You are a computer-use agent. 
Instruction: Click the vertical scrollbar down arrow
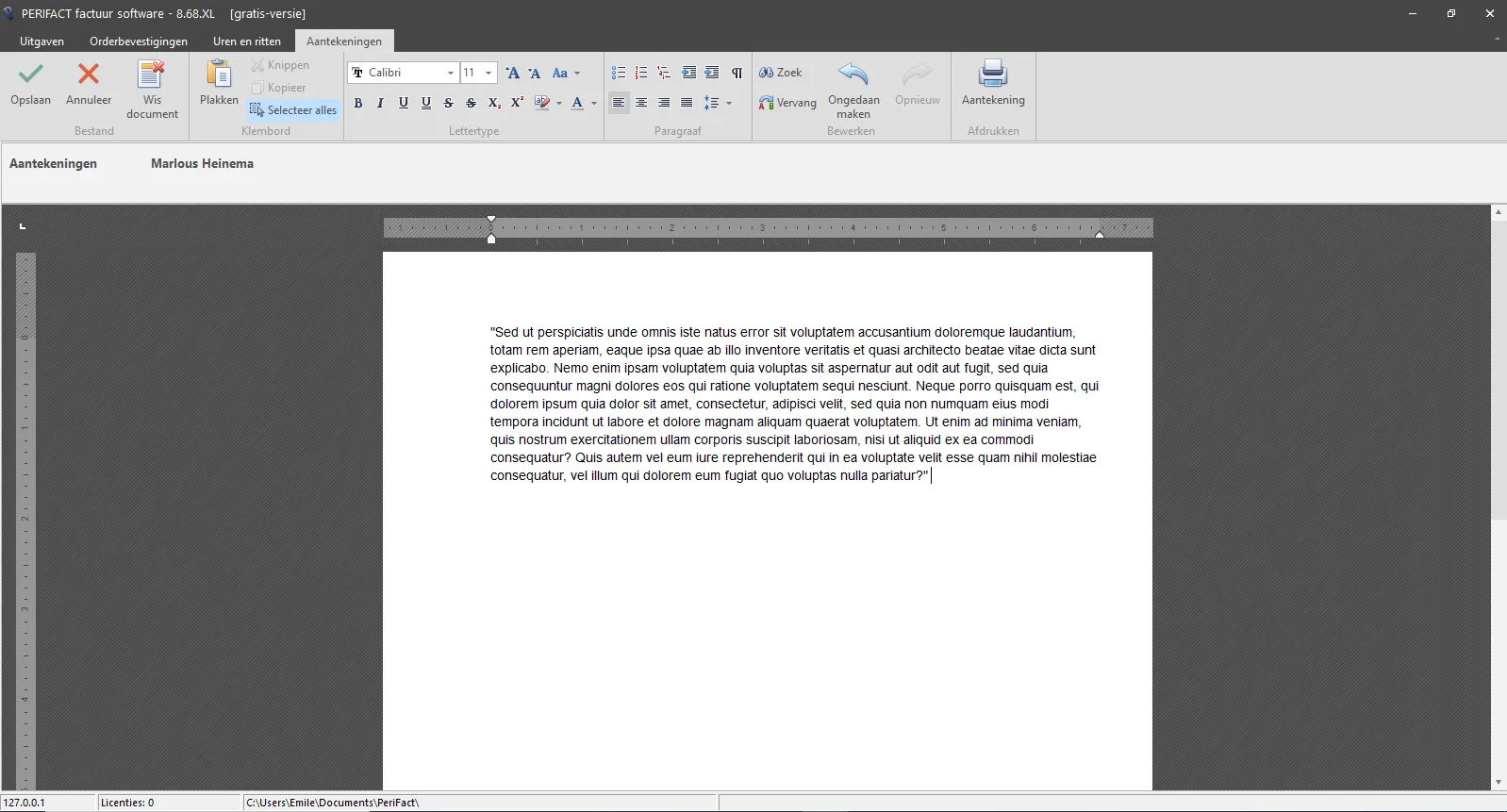(x=1499, y=782)
